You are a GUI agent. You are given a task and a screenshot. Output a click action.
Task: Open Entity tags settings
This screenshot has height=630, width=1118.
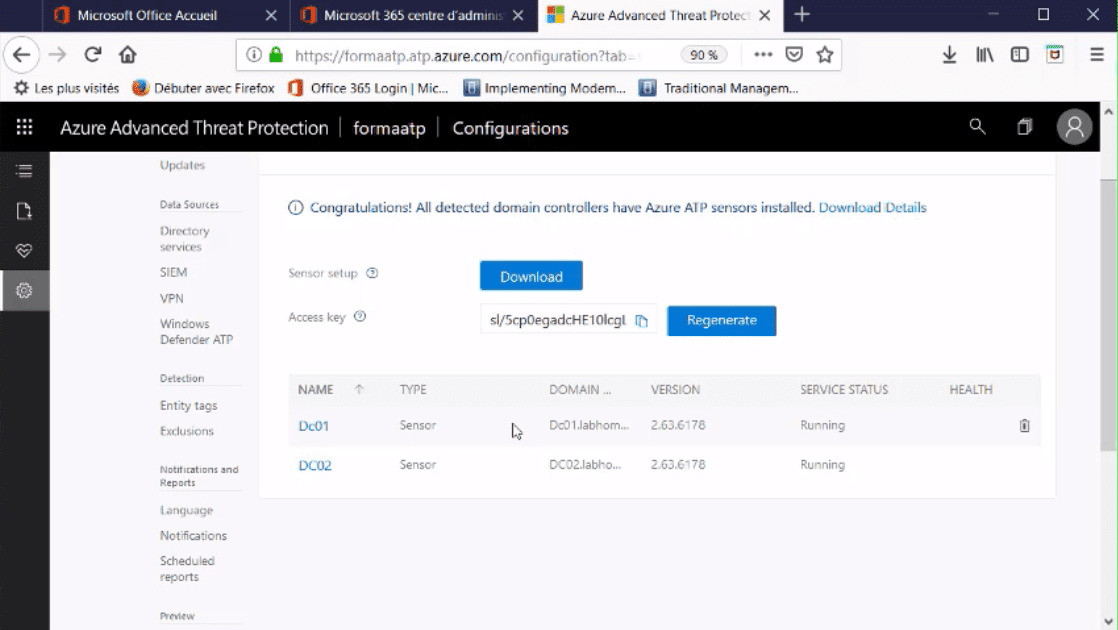click(188, 406)
